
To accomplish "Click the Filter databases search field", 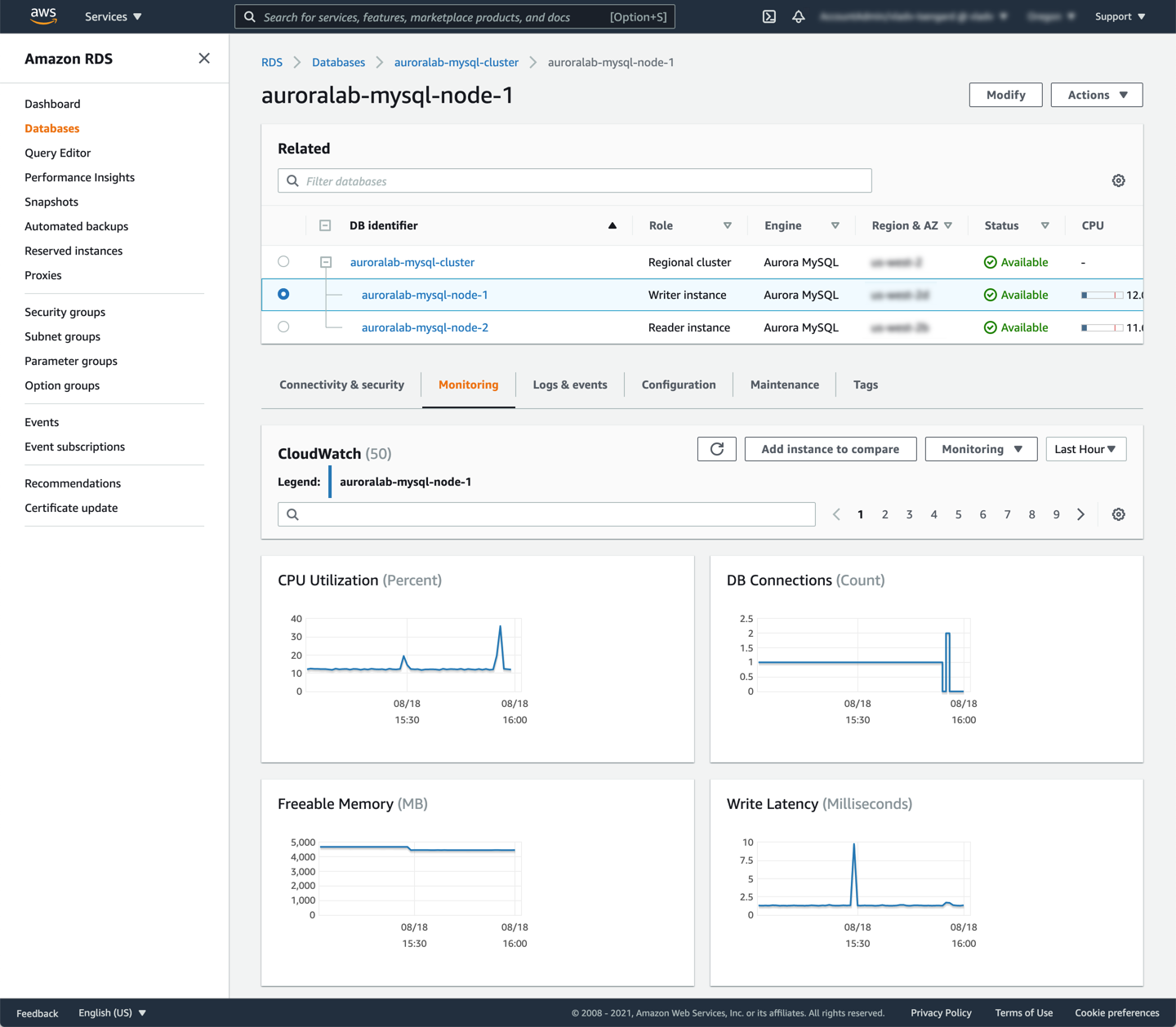I will 575,181.
